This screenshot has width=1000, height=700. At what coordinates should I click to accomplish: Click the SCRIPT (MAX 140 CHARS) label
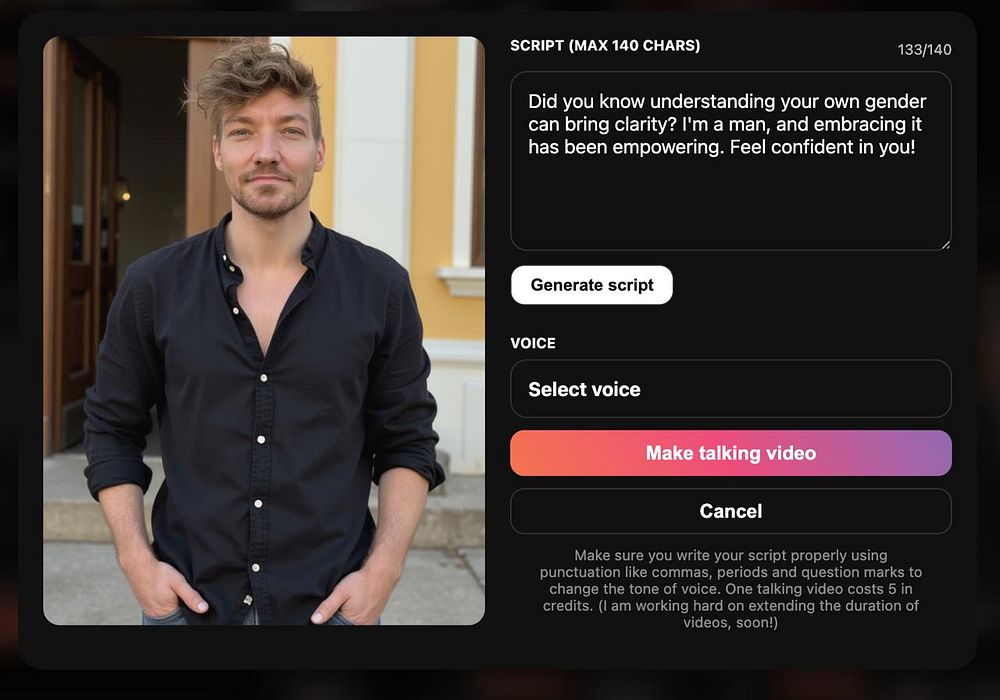coord(605,46)
